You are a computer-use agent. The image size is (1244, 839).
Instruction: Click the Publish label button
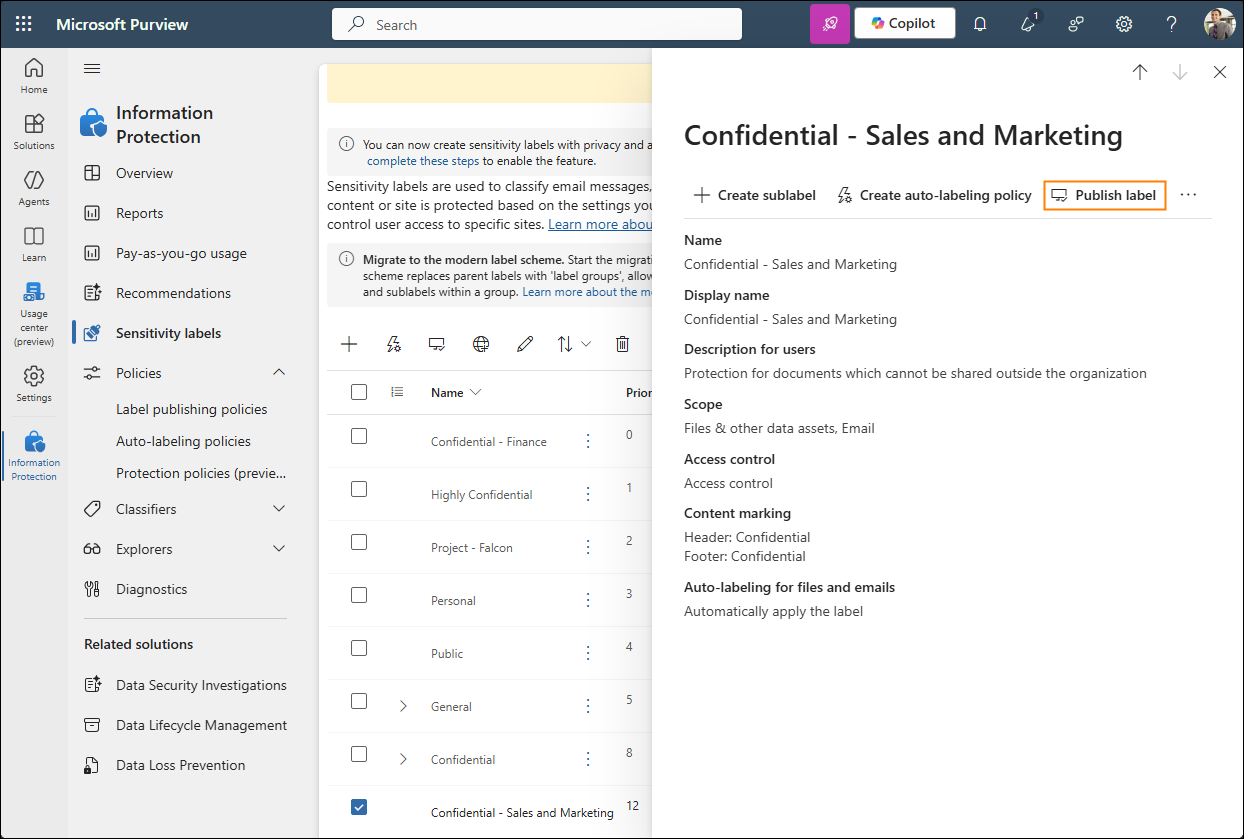pyautogui.click(x=1104, y=195)
